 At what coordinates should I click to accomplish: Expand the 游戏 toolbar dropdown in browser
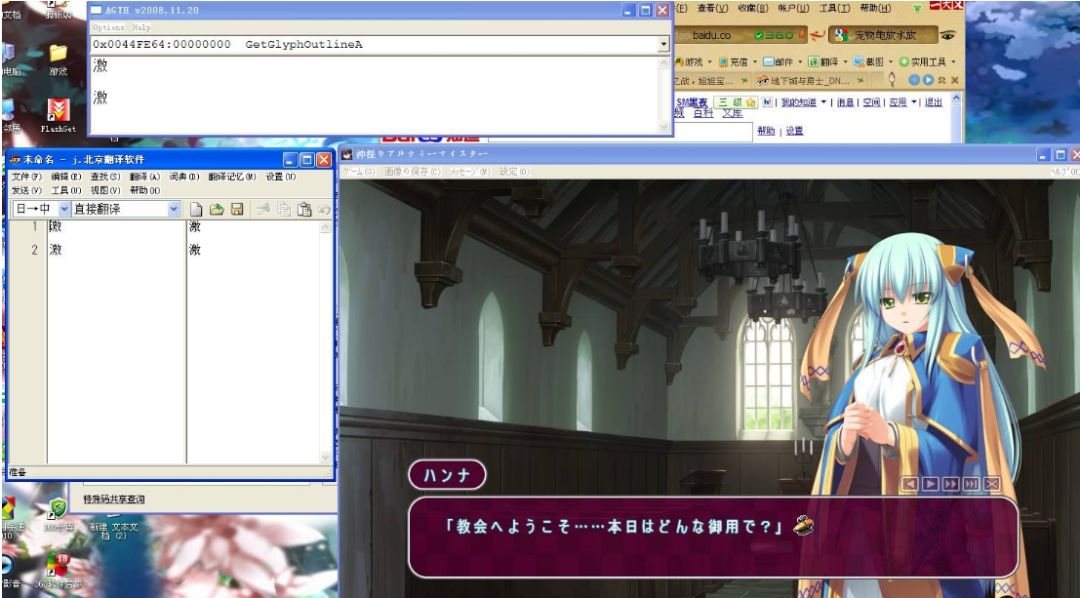click(709, 62)
